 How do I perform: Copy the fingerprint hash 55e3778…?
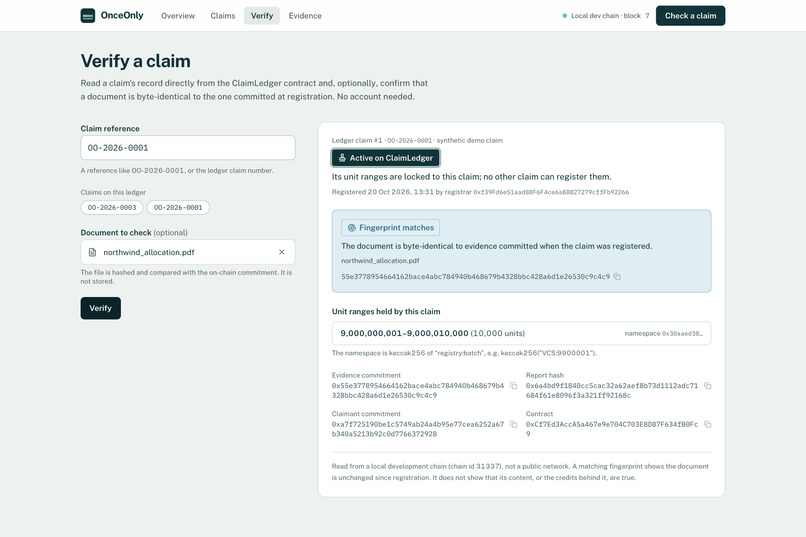click(x=617, y=276)
